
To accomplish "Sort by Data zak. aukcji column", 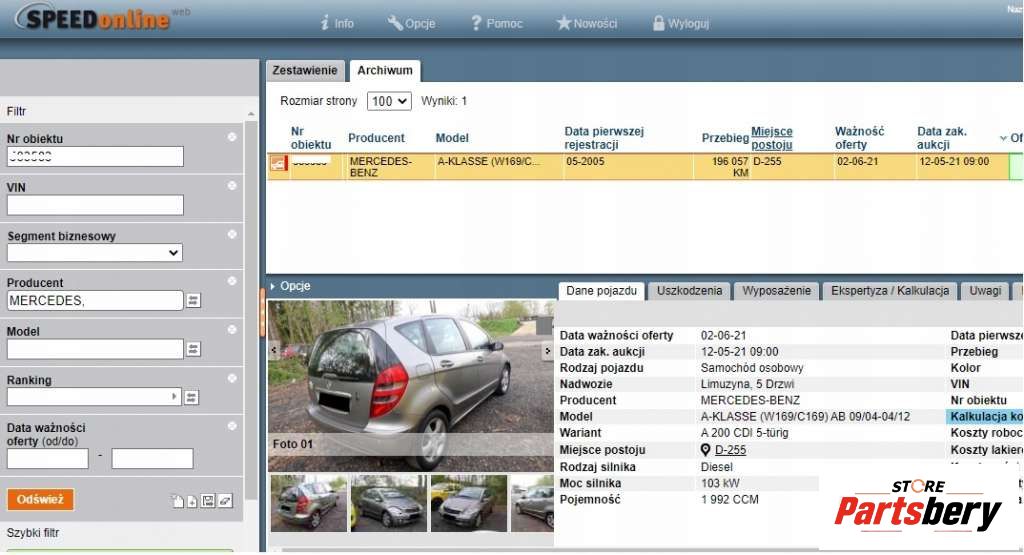I will tap(942, 138).
